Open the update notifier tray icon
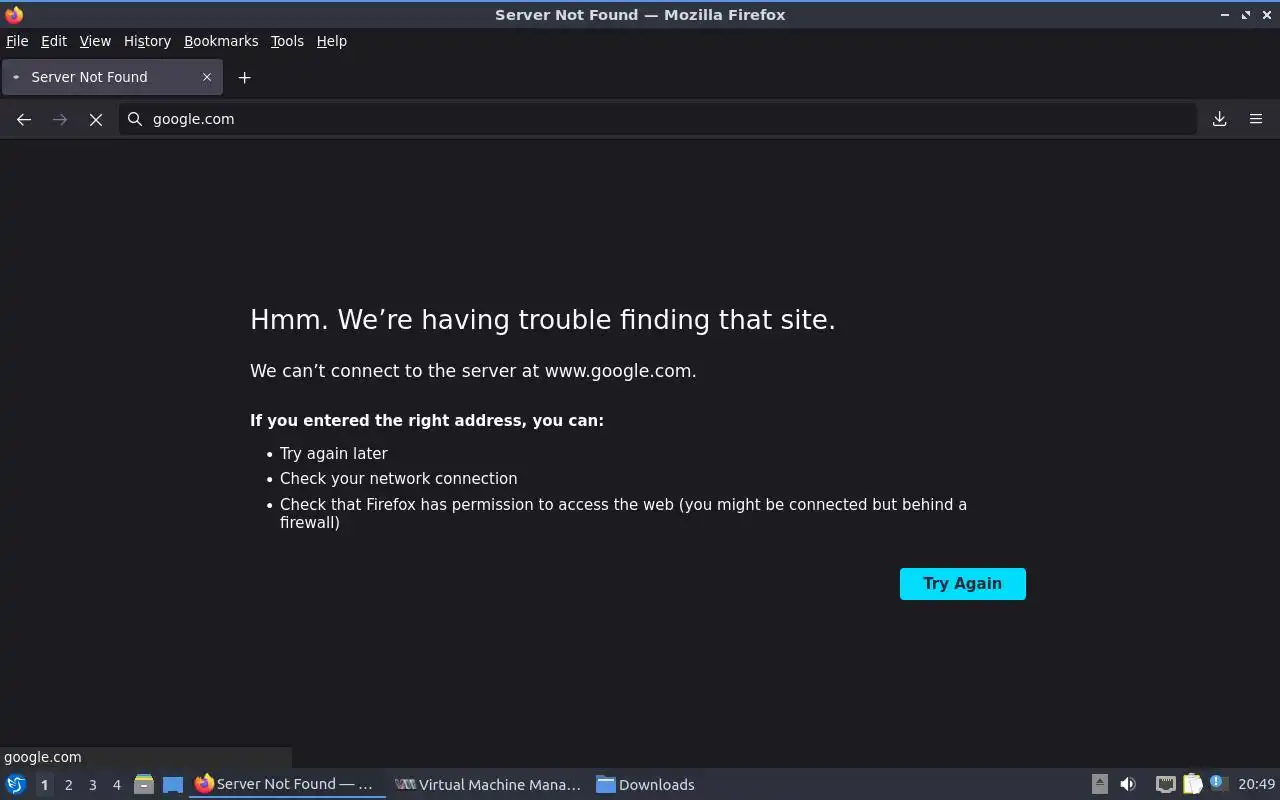Screen dimensions: 1280x800 click(x=1217, y=783)
